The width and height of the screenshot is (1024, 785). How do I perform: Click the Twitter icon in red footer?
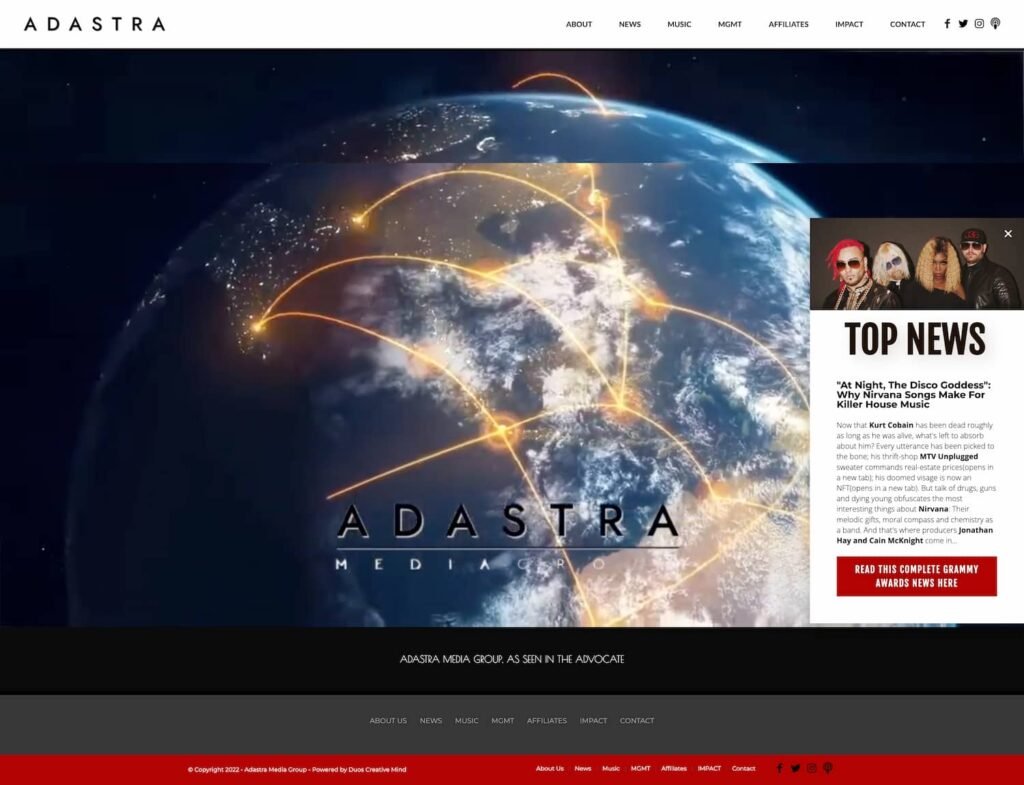796,769
